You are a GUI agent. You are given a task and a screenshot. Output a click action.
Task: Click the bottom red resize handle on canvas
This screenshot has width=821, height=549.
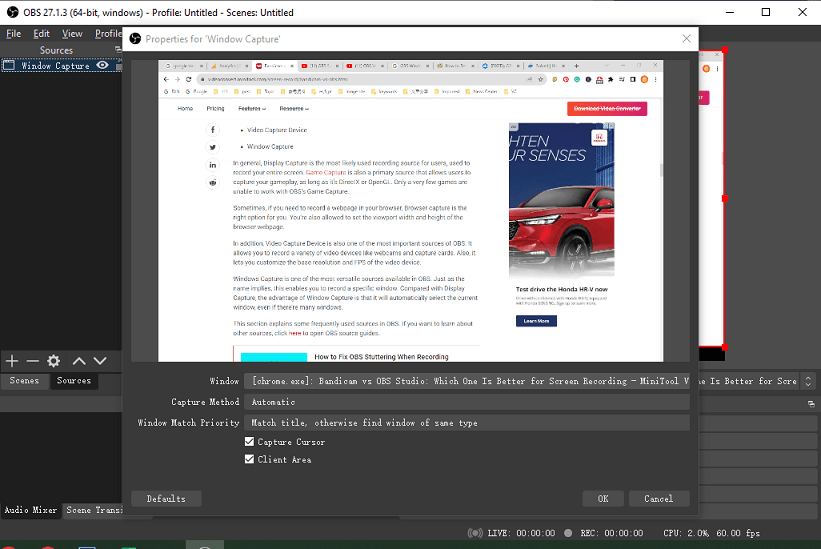click(725, 347)
